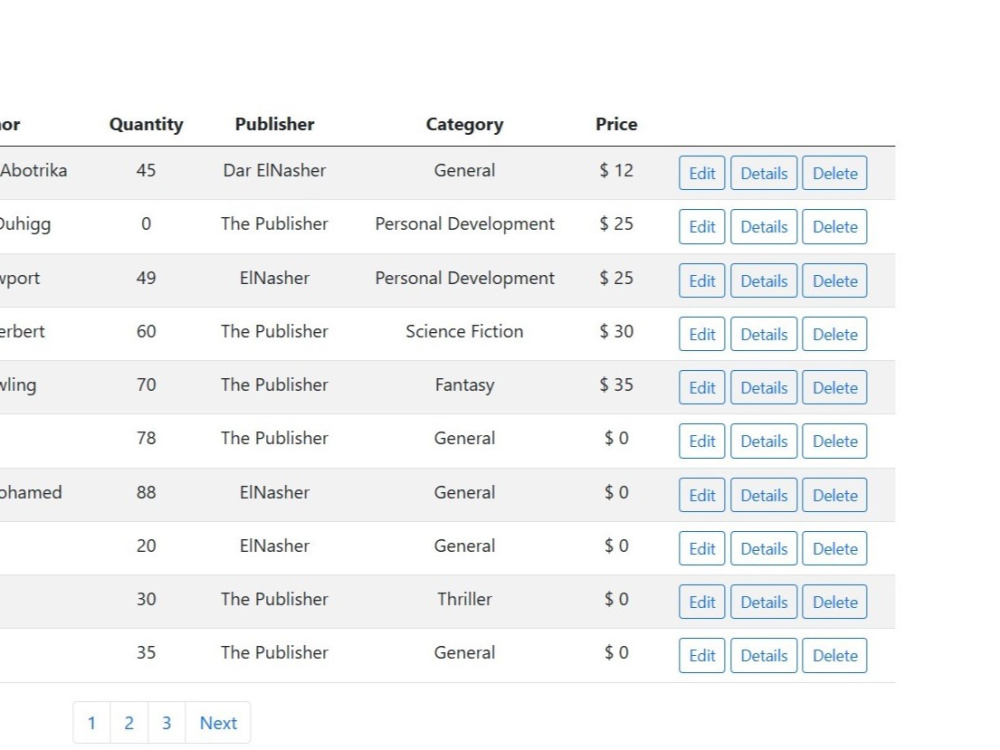This screenshot has width=1000, height=750.
Task: Edit the book with quantity 0
Action: [702, 226]
